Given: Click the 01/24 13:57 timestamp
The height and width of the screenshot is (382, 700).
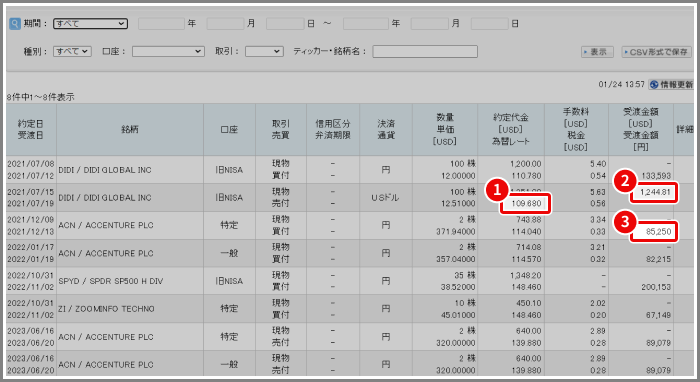Looking at the screenshot, I should 621,84.
